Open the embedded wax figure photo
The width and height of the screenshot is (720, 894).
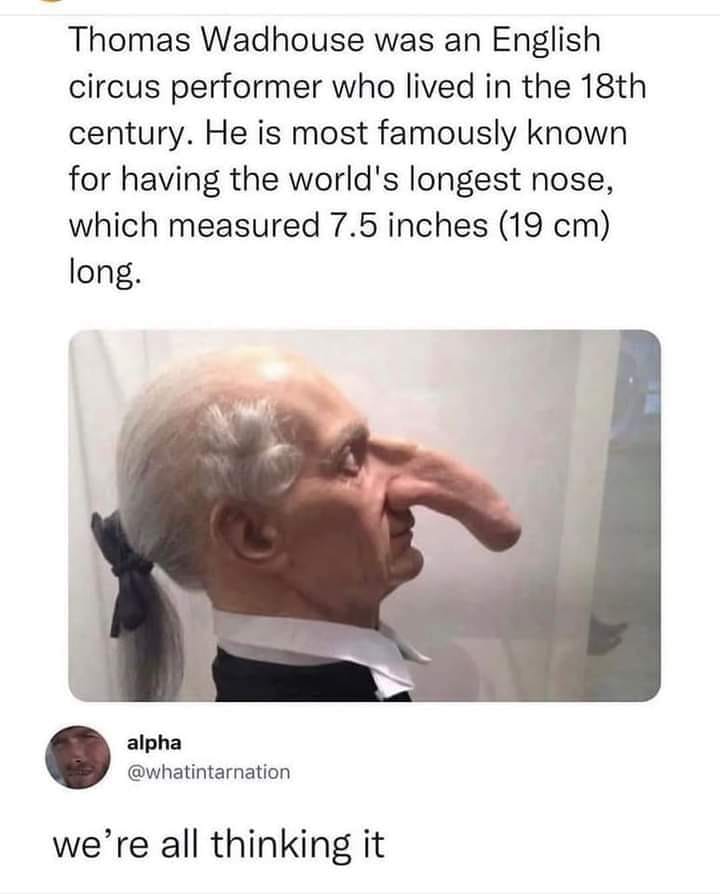pos(364,515)
